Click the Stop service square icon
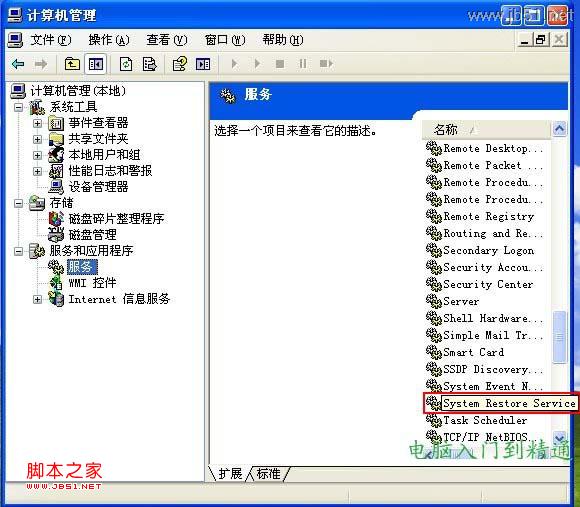This screenshot has width=580, height=507. coord(280,64)
